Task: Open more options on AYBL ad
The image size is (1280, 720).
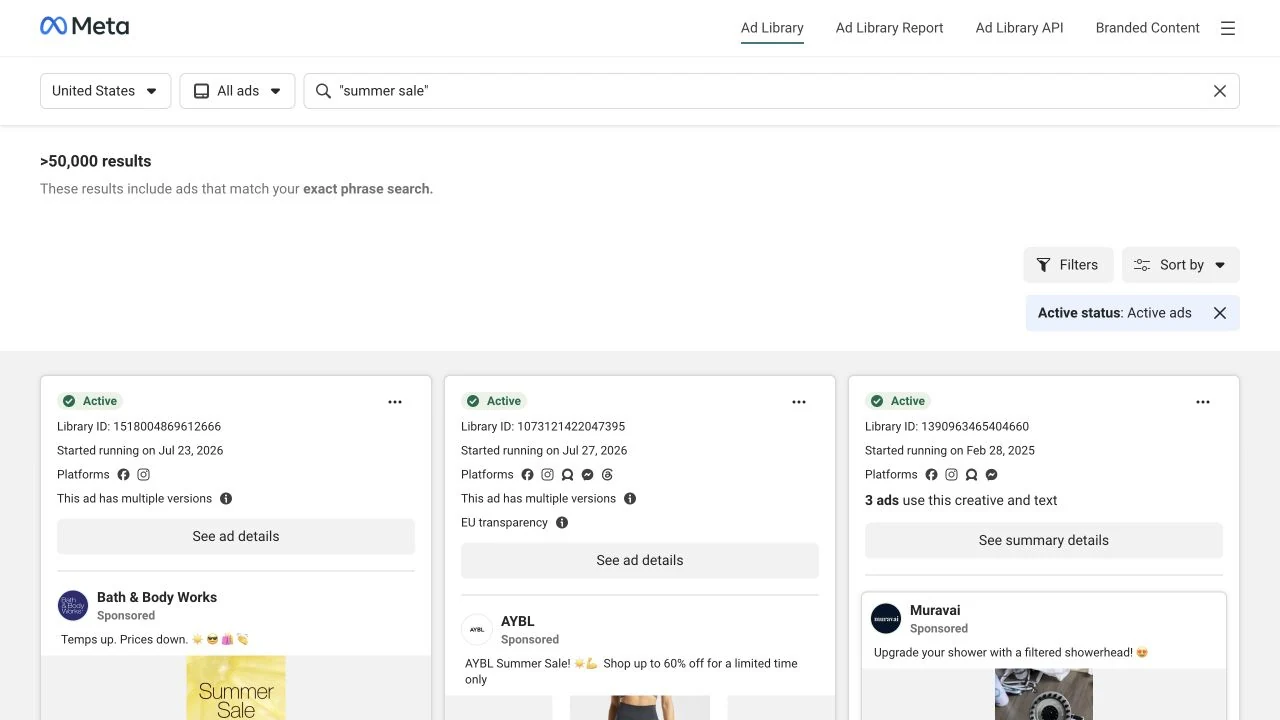Action: pyautogui.click(x=799, y=402)
